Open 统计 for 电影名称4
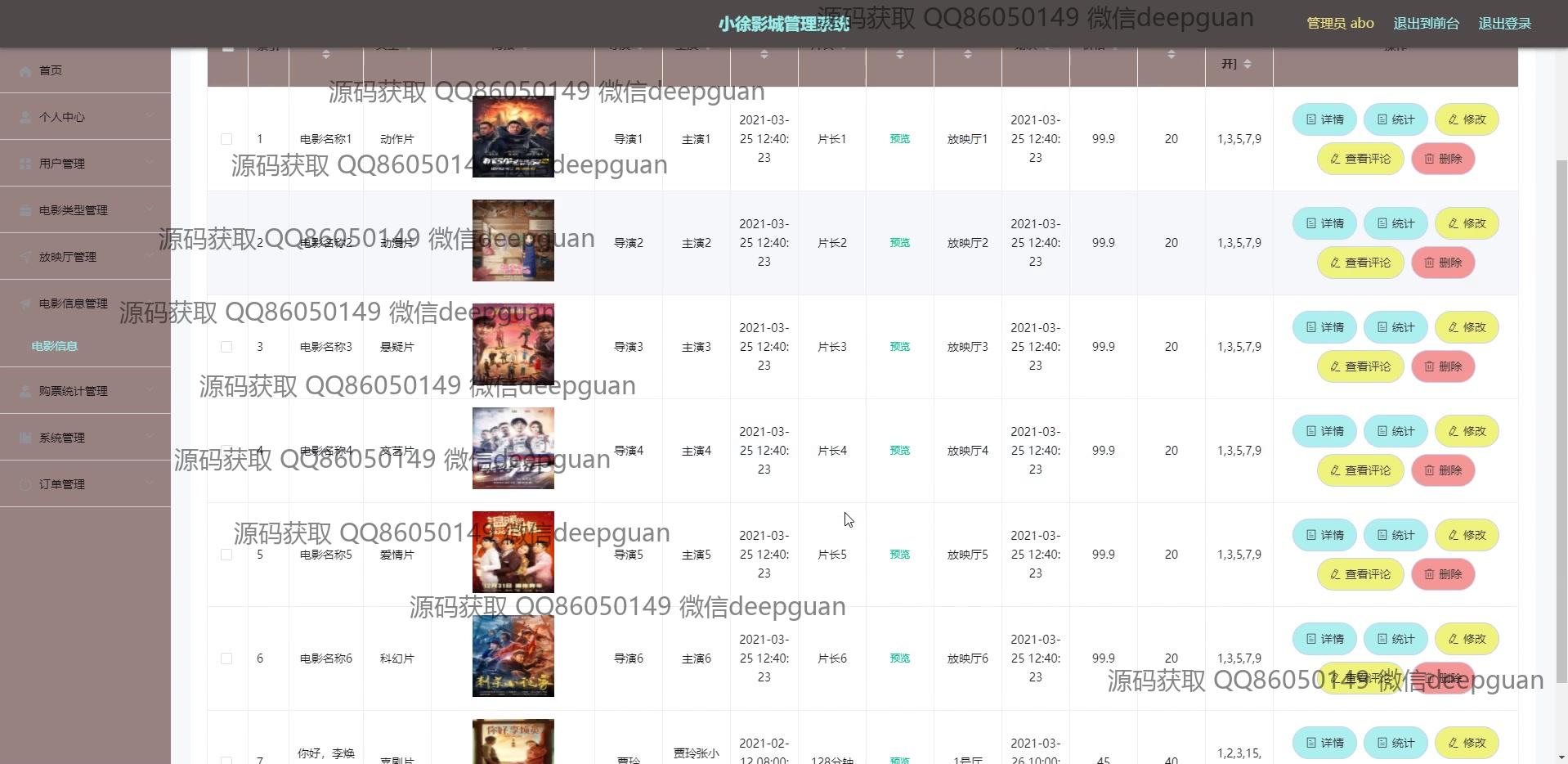The image size is (1568, 764). (1396, 431)
